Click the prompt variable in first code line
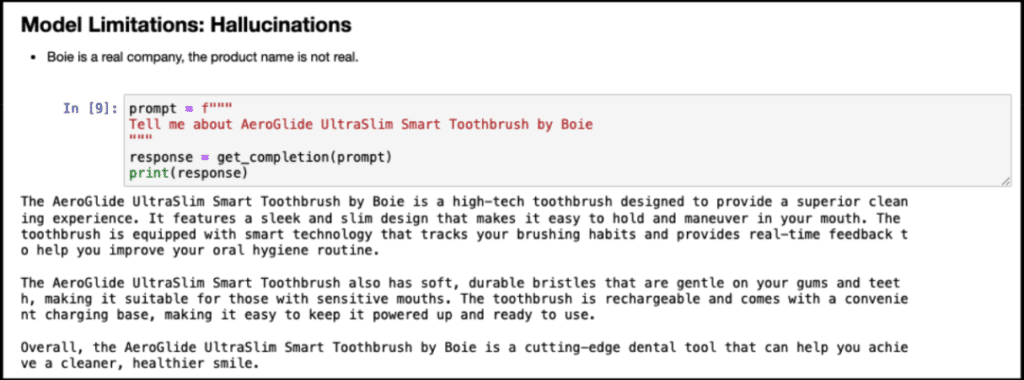The height and width of the screenshot is (380, 1024). point(152,108)
